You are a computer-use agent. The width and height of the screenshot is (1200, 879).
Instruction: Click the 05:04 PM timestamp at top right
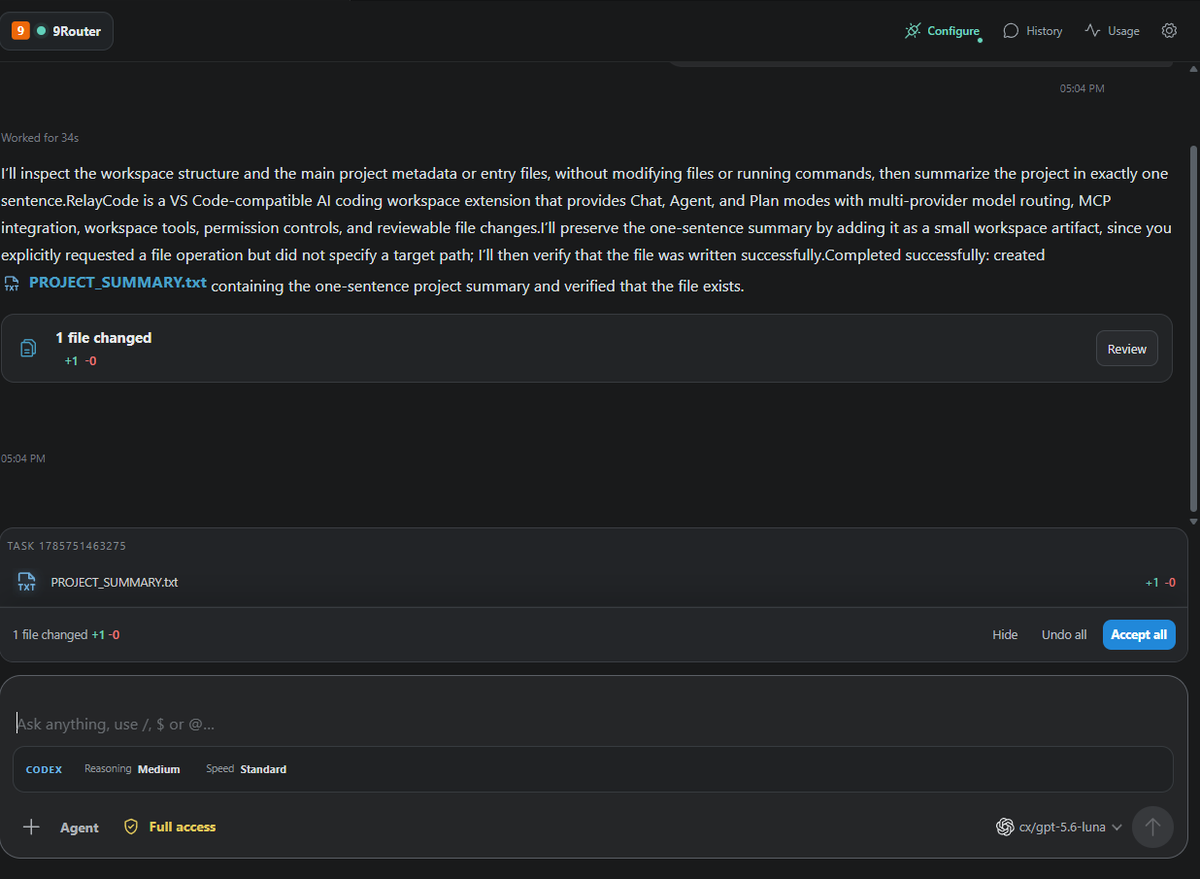point(1082,89)
